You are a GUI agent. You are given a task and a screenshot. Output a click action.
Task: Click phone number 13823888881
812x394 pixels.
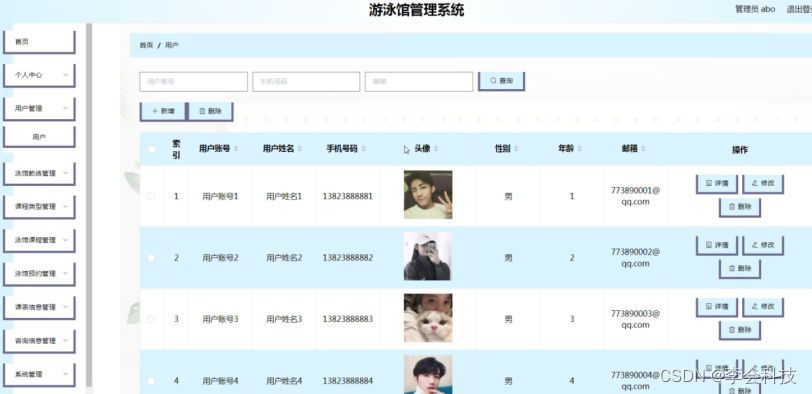point(347,197)
